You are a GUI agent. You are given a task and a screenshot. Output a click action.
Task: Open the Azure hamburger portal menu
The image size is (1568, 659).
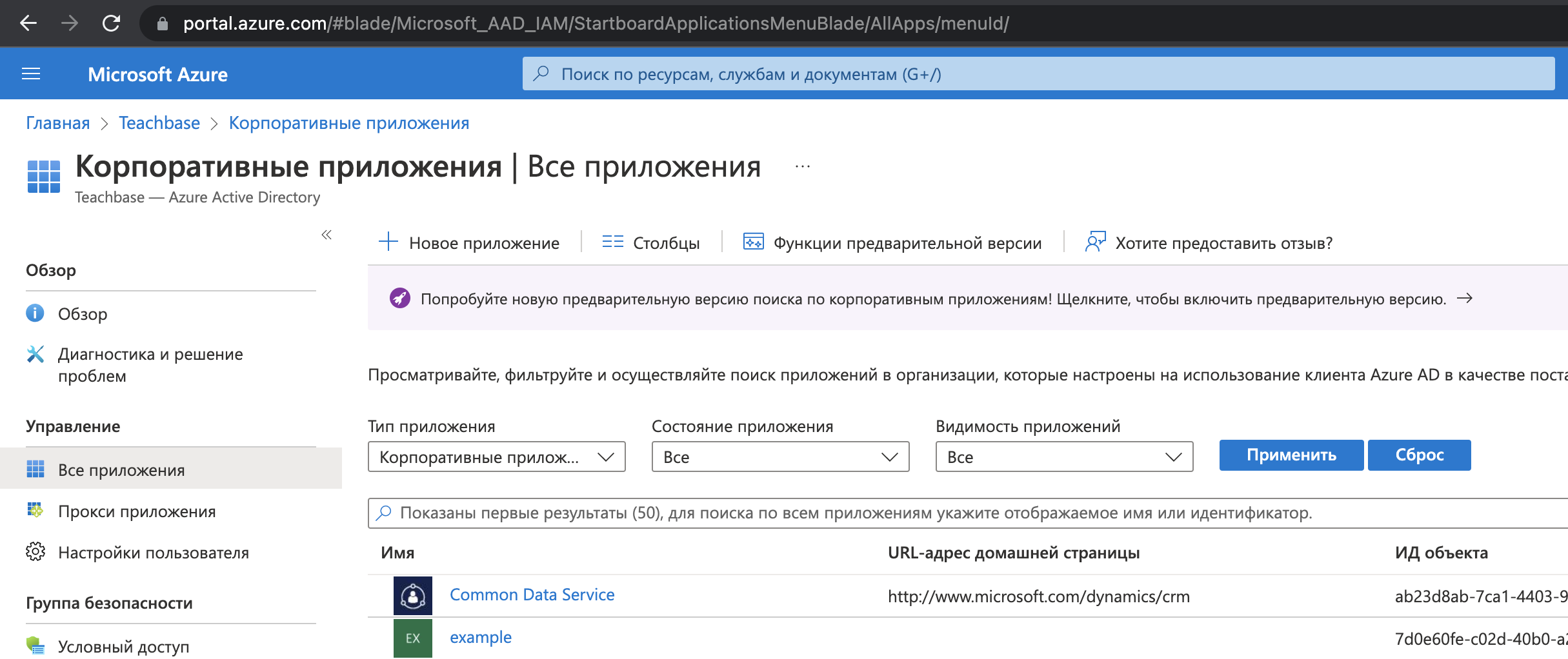point(31,74)
